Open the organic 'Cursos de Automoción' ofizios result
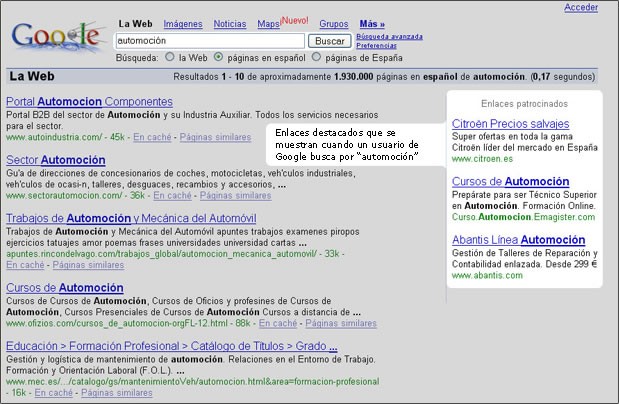 (65, 288)
